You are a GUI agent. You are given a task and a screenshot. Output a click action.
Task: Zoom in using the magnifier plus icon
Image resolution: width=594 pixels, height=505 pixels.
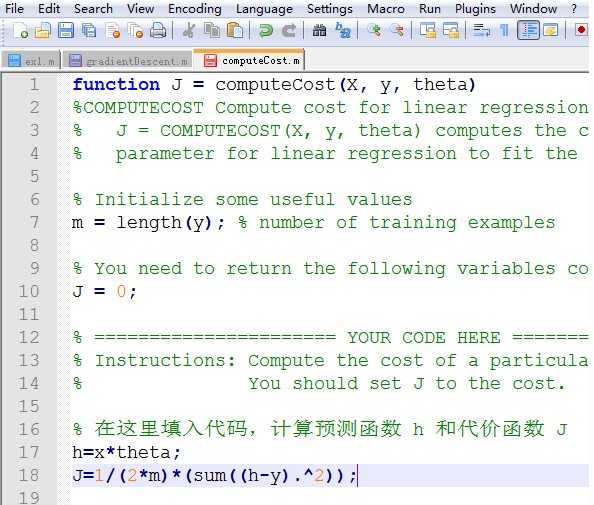[x=374, y=30]
